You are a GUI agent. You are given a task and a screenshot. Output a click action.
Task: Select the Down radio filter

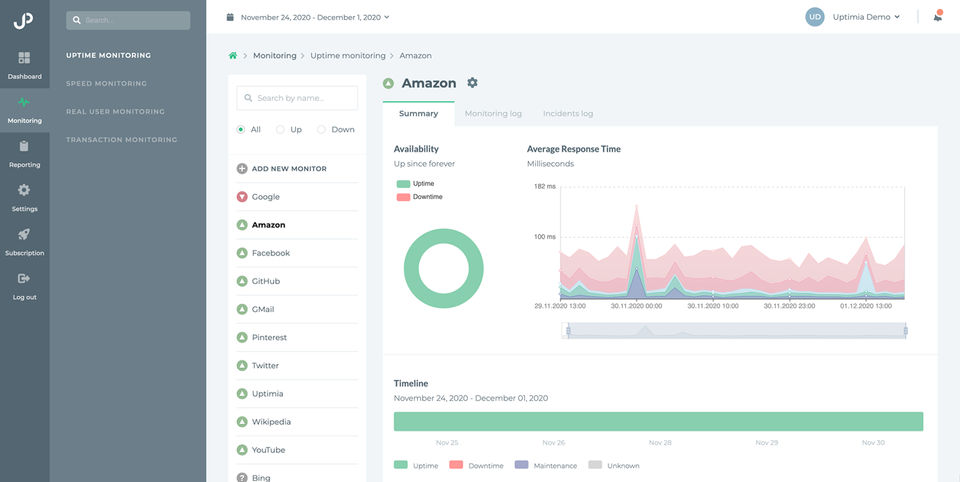[x=321, y=129]
